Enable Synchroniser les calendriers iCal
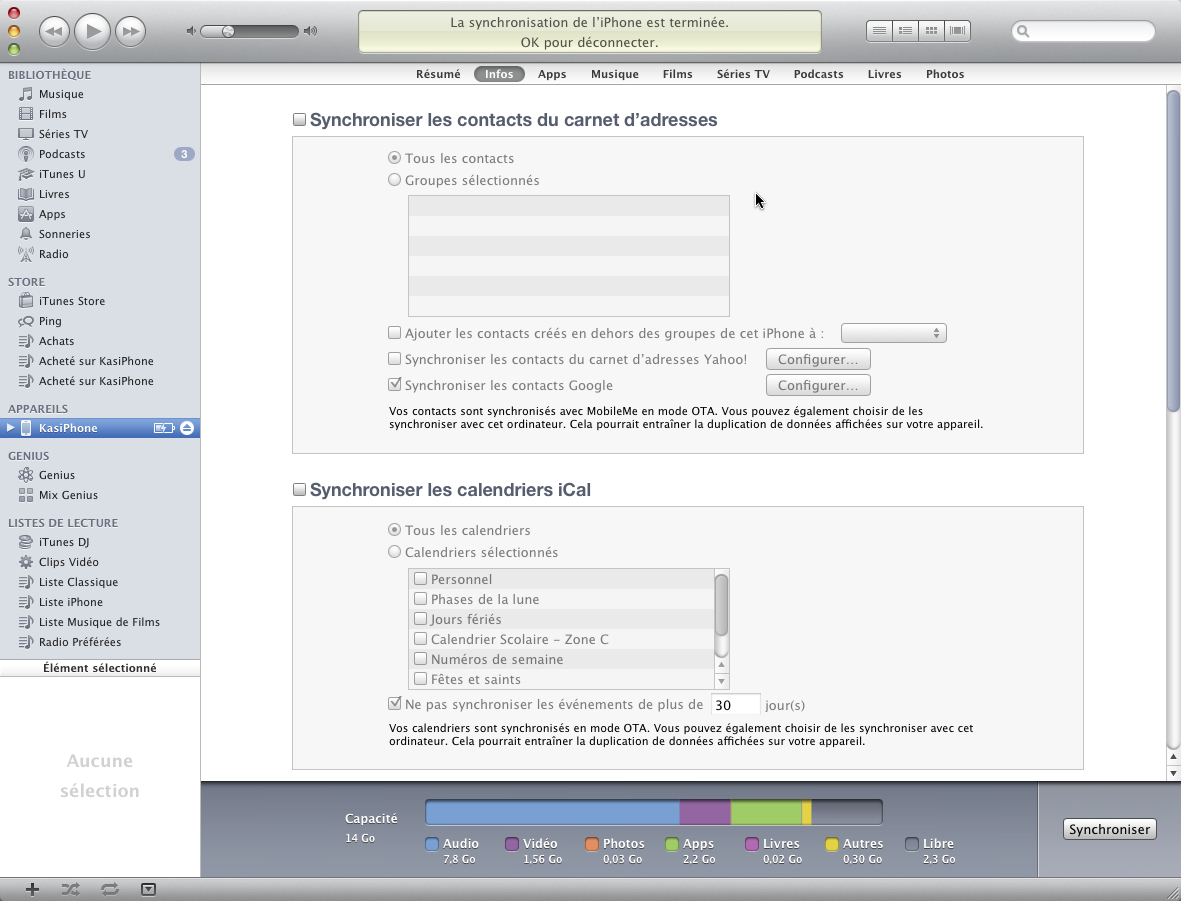 (299, 490)
